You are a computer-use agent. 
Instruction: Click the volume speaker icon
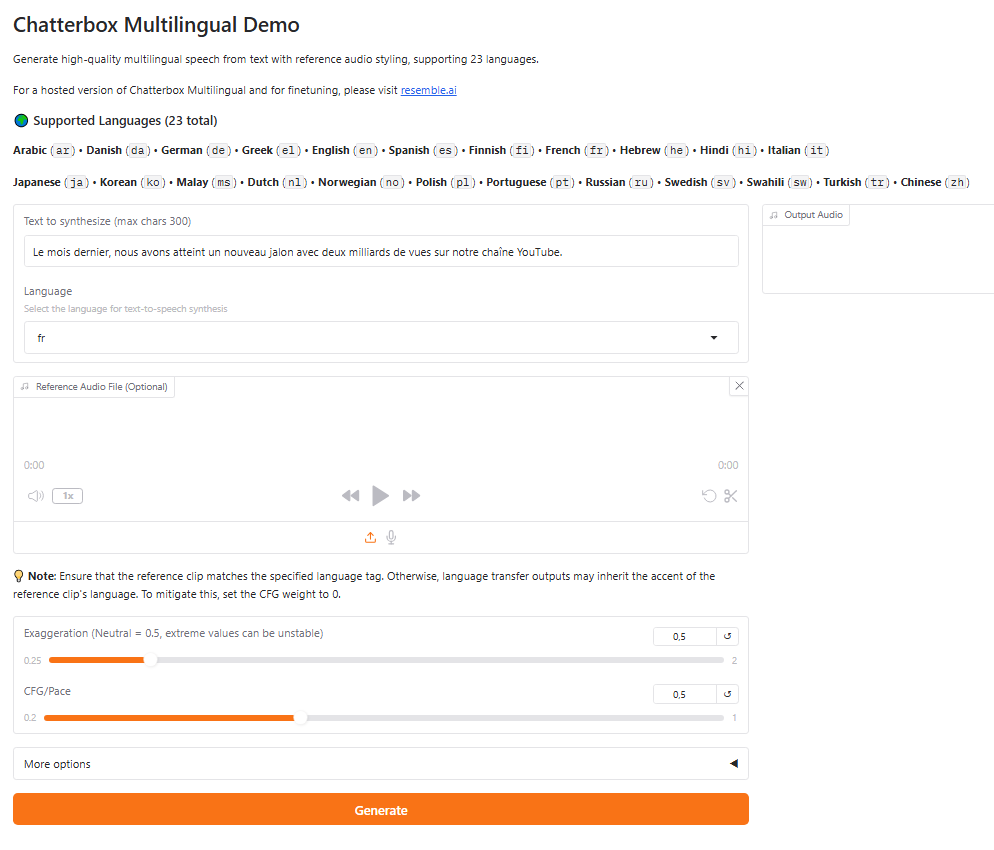pos(36,496)
